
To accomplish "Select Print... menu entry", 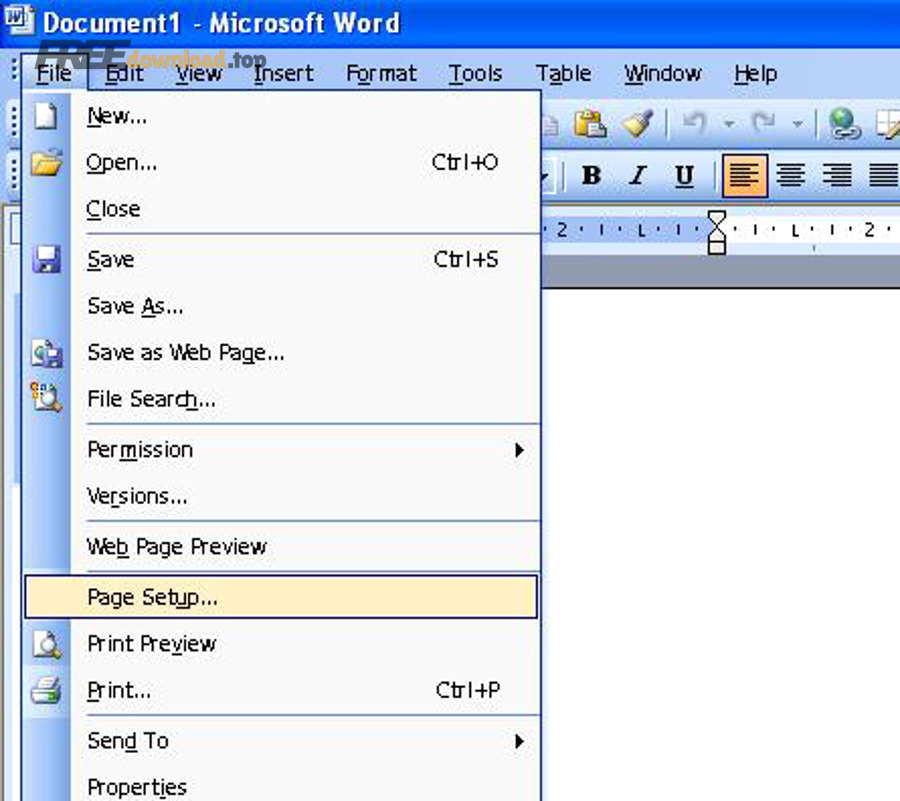I will (x=281, y=690).
